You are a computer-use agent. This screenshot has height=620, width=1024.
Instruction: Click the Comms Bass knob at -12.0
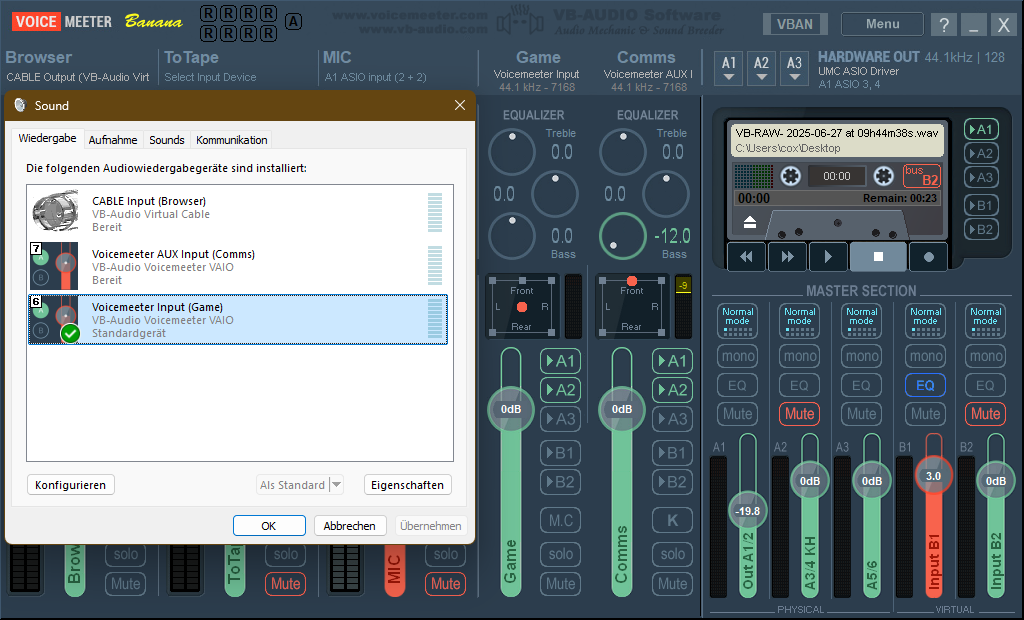pyautogui.click(x=622, y=235)
